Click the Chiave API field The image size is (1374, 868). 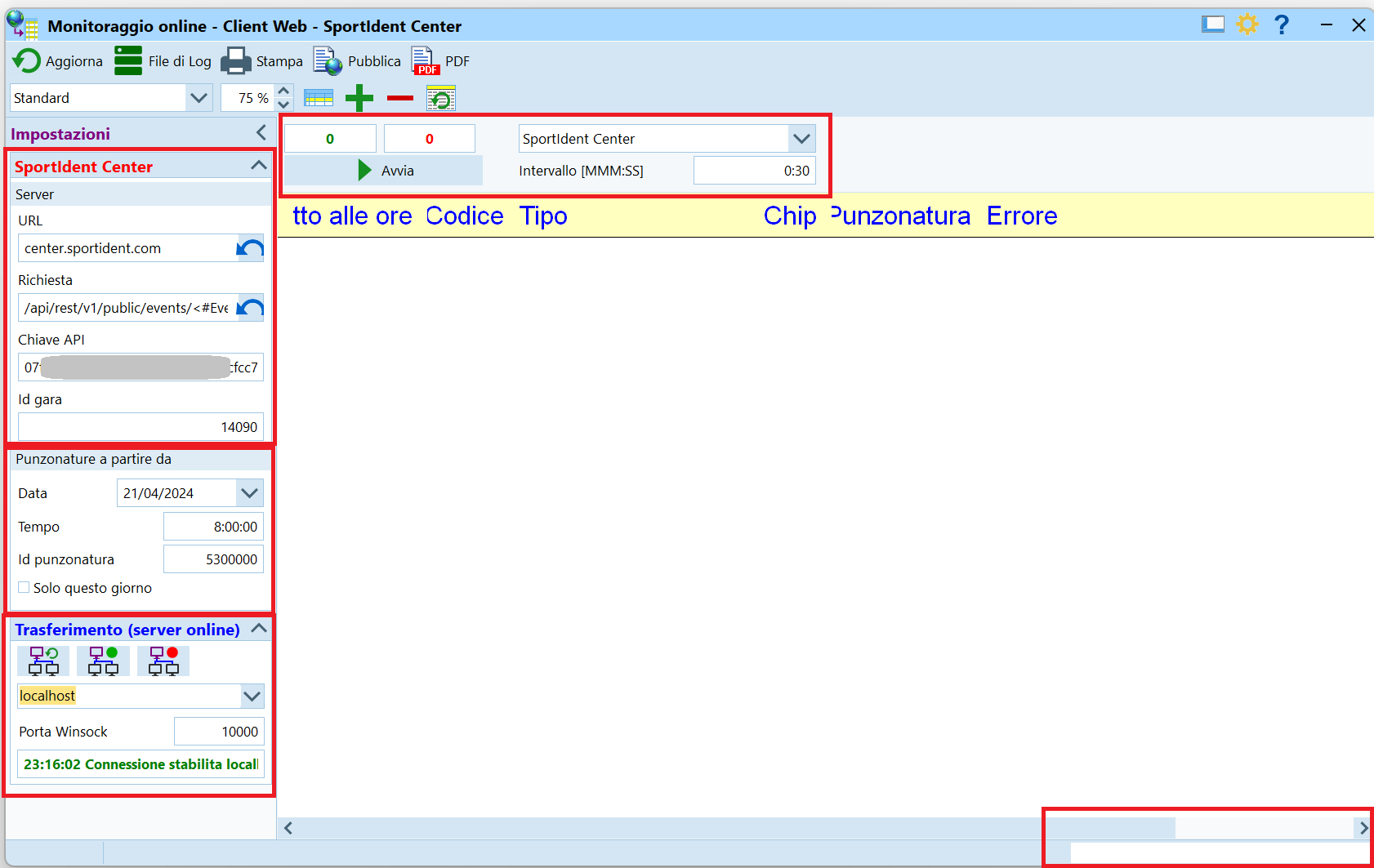coord(141,367)
